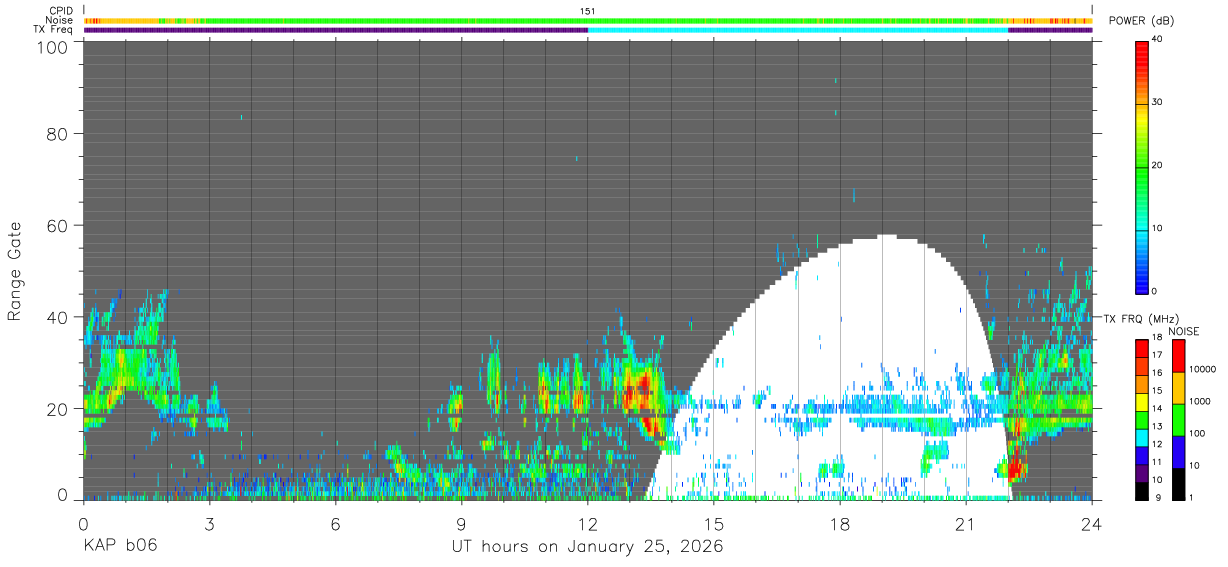Click the NOISE legend title
Screen dimensions: 1228x567
click(x=1184, y=331)
